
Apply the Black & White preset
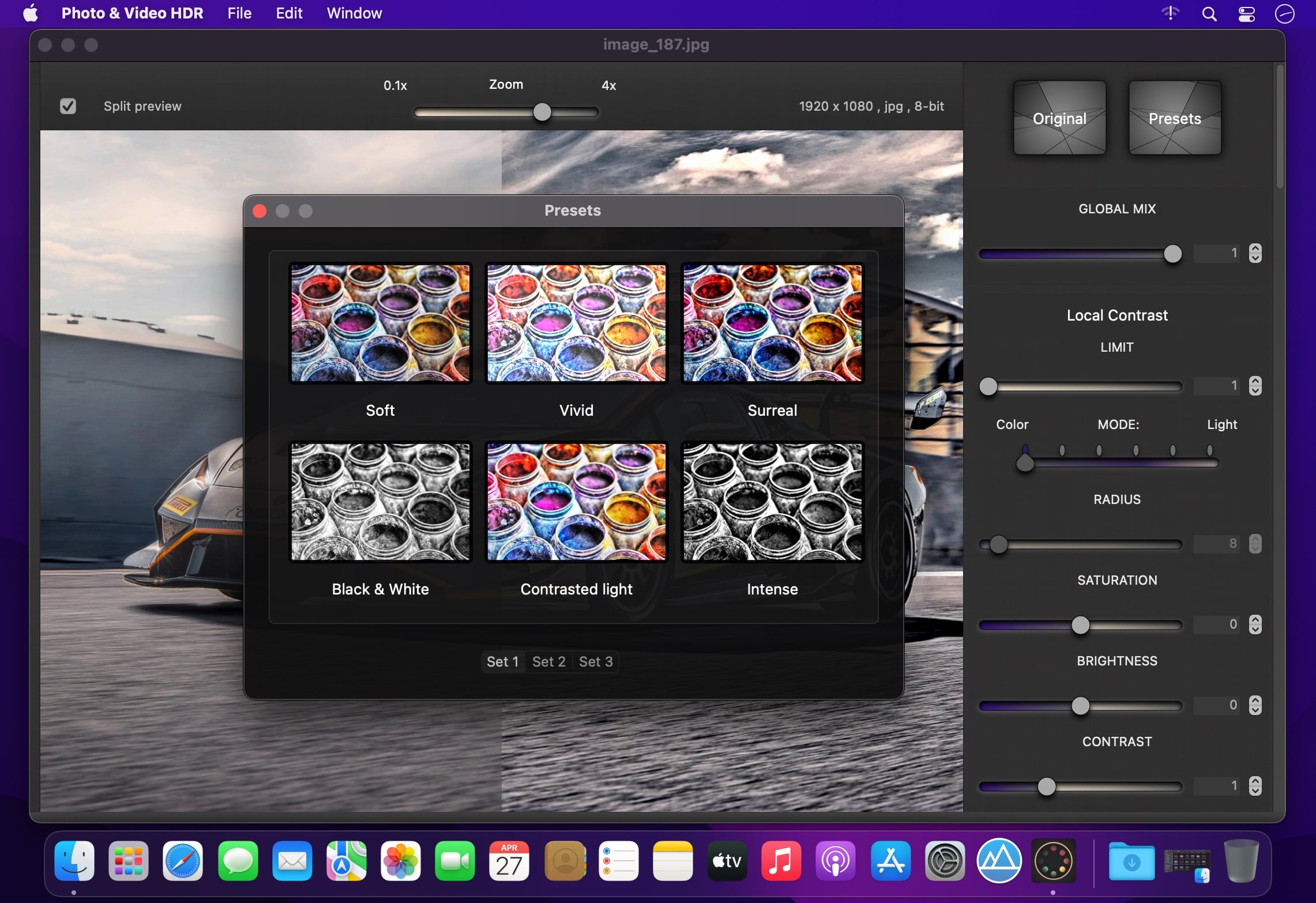coord(381,502)
